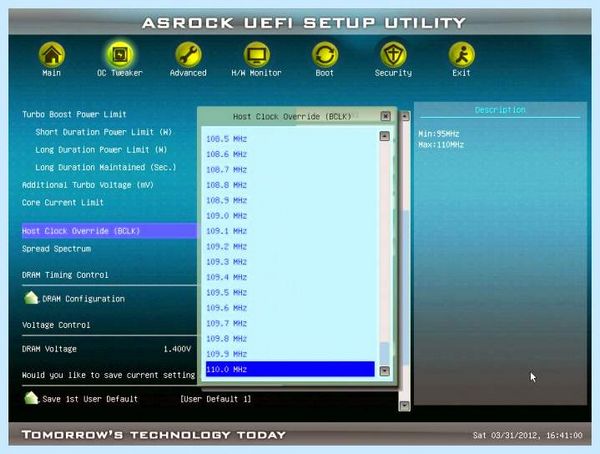Choose 109.3 MHz from the list
The image size is (600, 454).
[x=227, y=262]
